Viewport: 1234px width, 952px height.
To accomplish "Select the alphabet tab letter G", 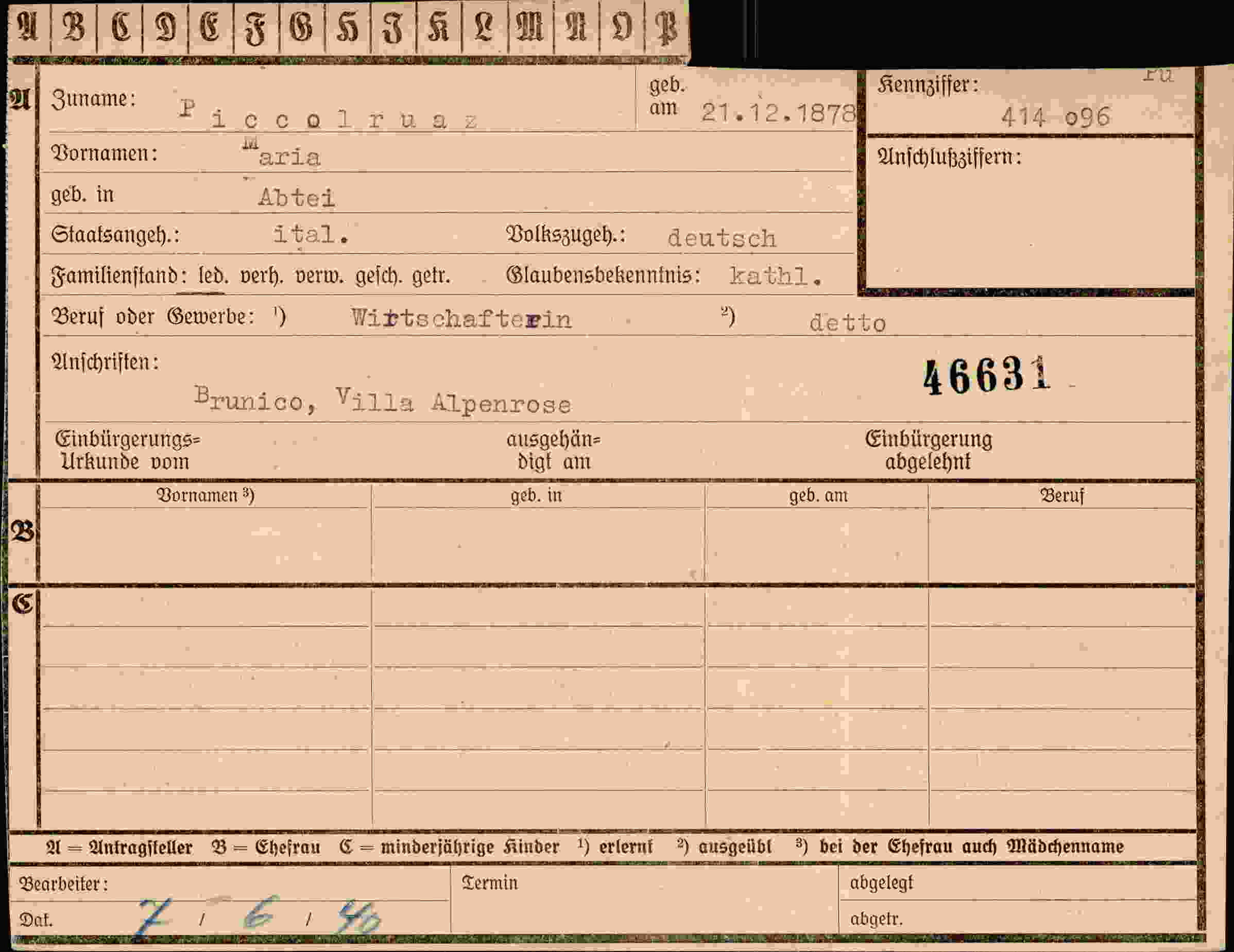I will (302, 27).
